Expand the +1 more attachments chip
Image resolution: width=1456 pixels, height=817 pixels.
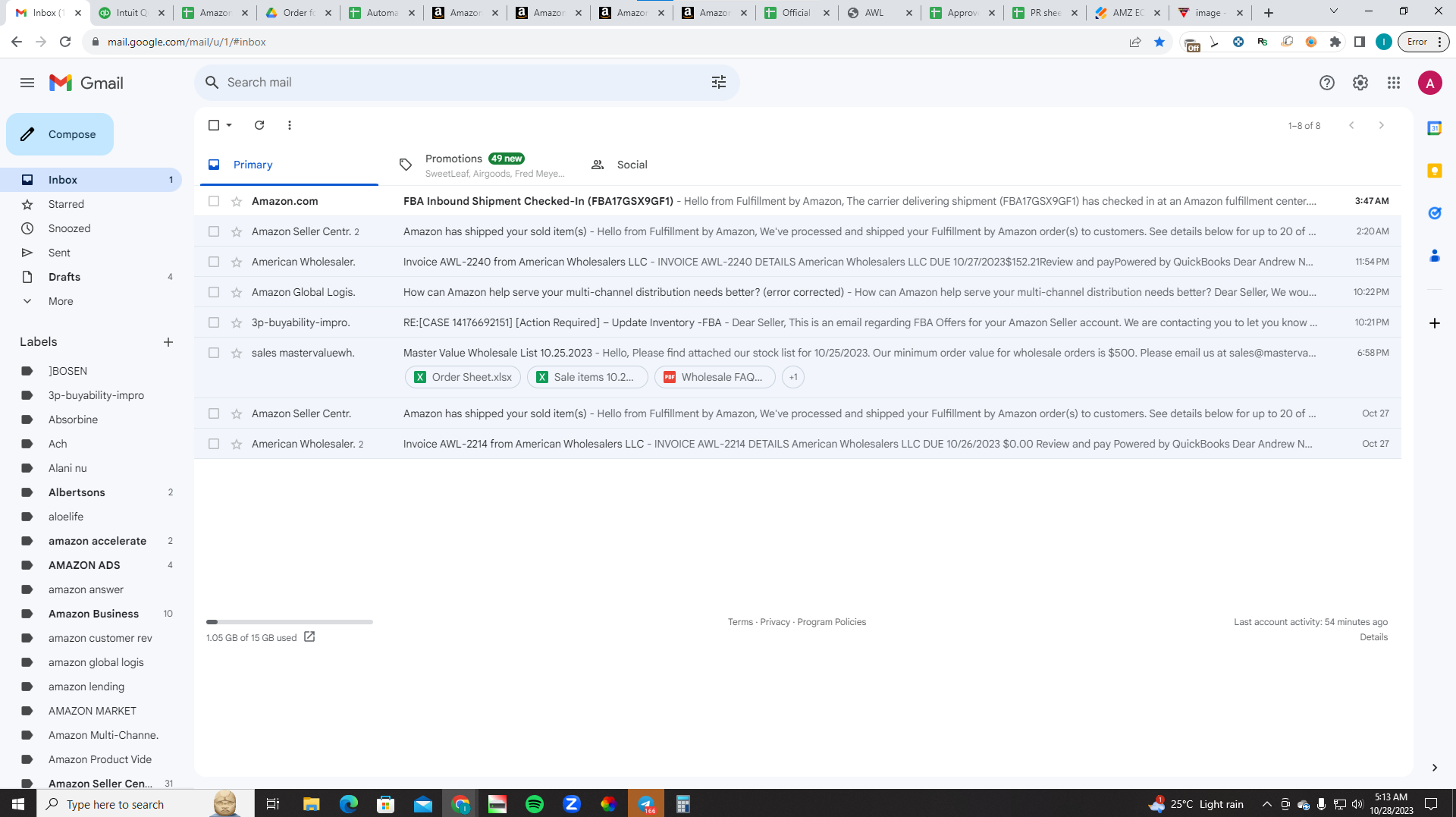(793, 377)
